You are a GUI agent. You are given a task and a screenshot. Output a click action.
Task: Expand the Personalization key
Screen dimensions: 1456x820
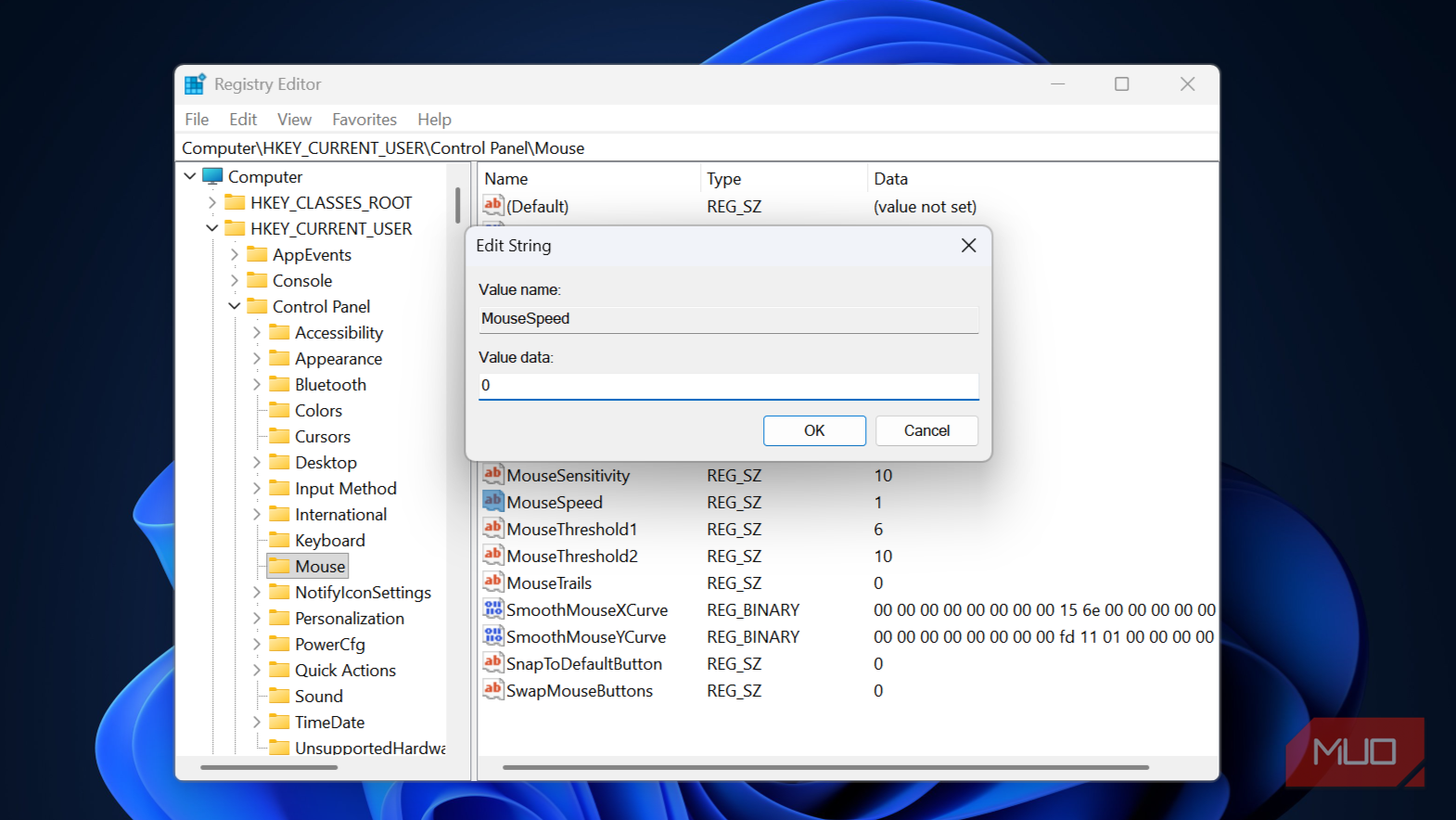click(x=257, y=618)
